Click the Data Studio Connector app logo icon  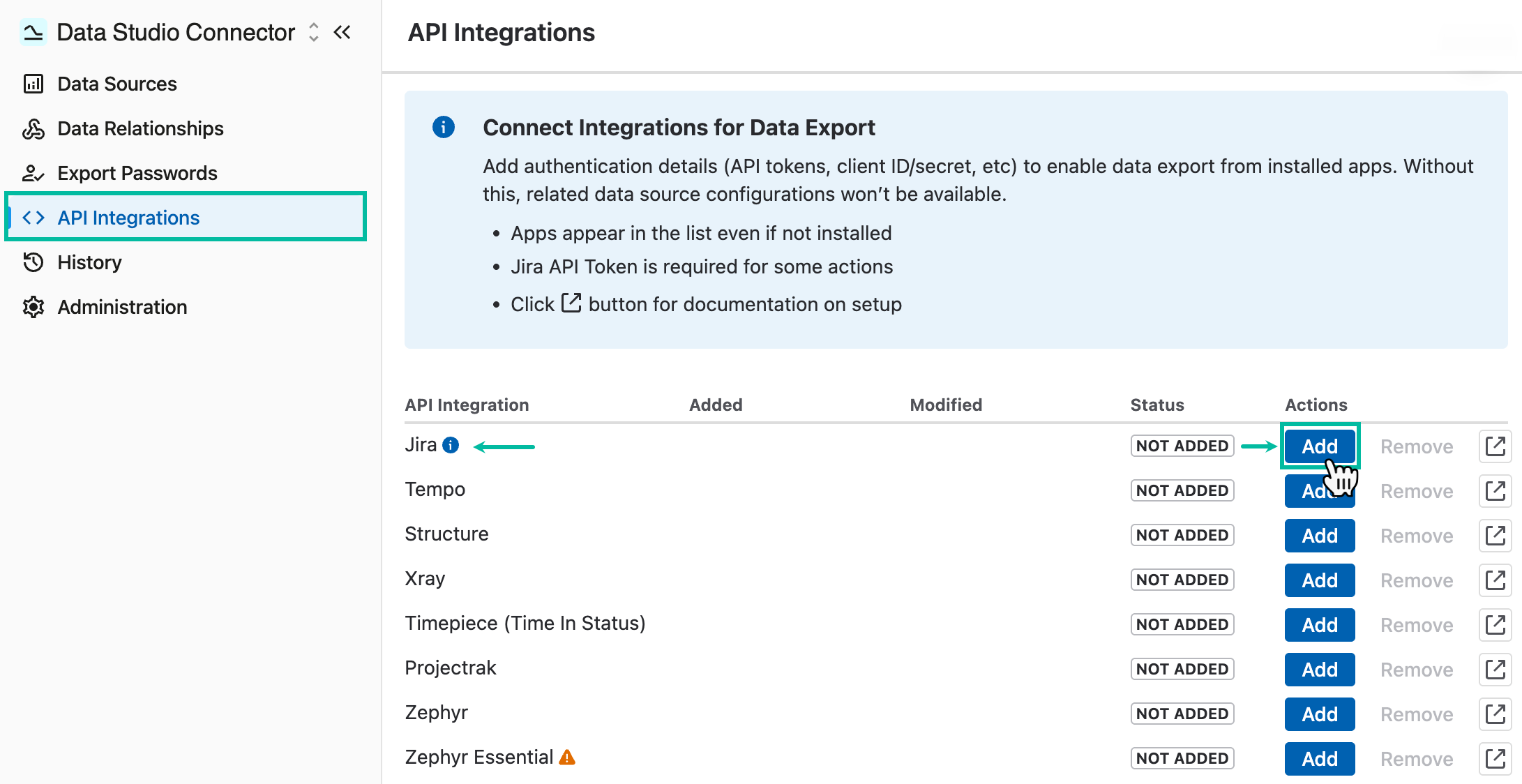[33, 32]
